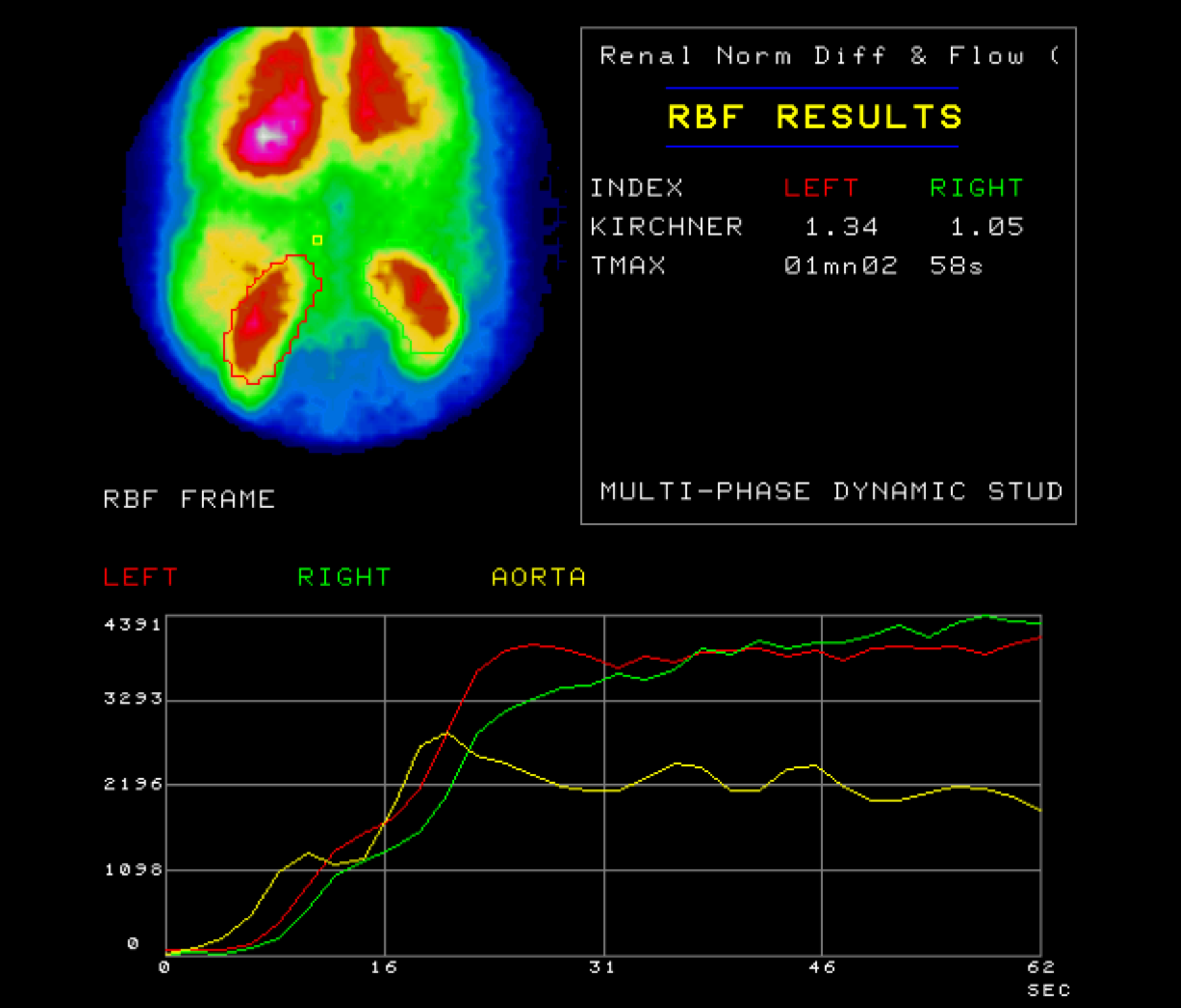The width and height of the screenshot is (1181, 1008).
Task: Click the "Renal Norm Diff & Flow" title
Action: point(812,56)
